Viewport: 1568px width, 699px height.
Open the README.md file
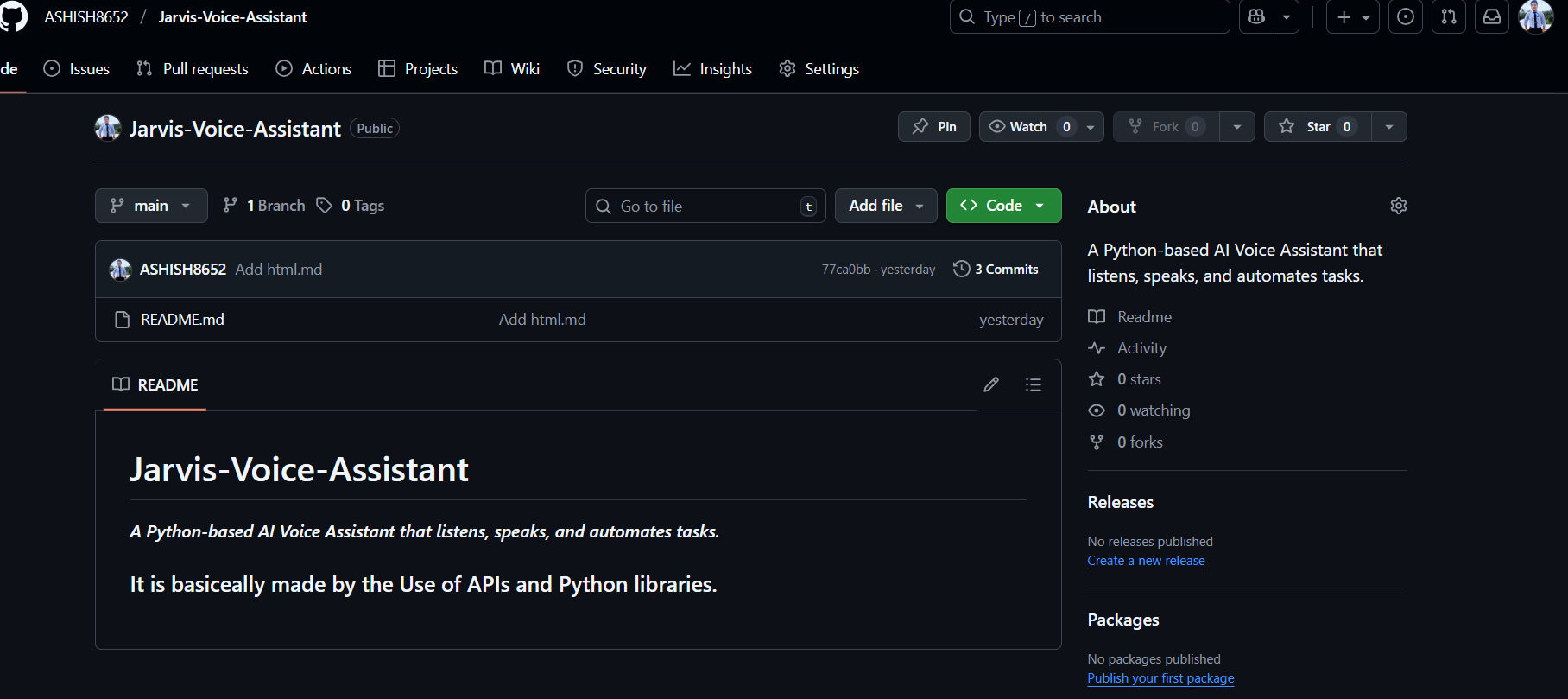coord(182,320)
